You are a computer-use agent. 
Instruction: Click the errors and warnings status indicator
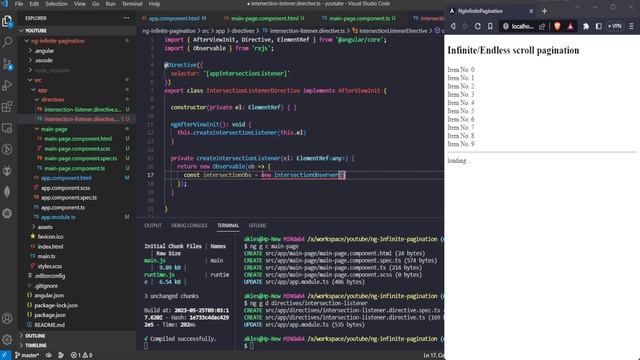(x=81, y=356)
